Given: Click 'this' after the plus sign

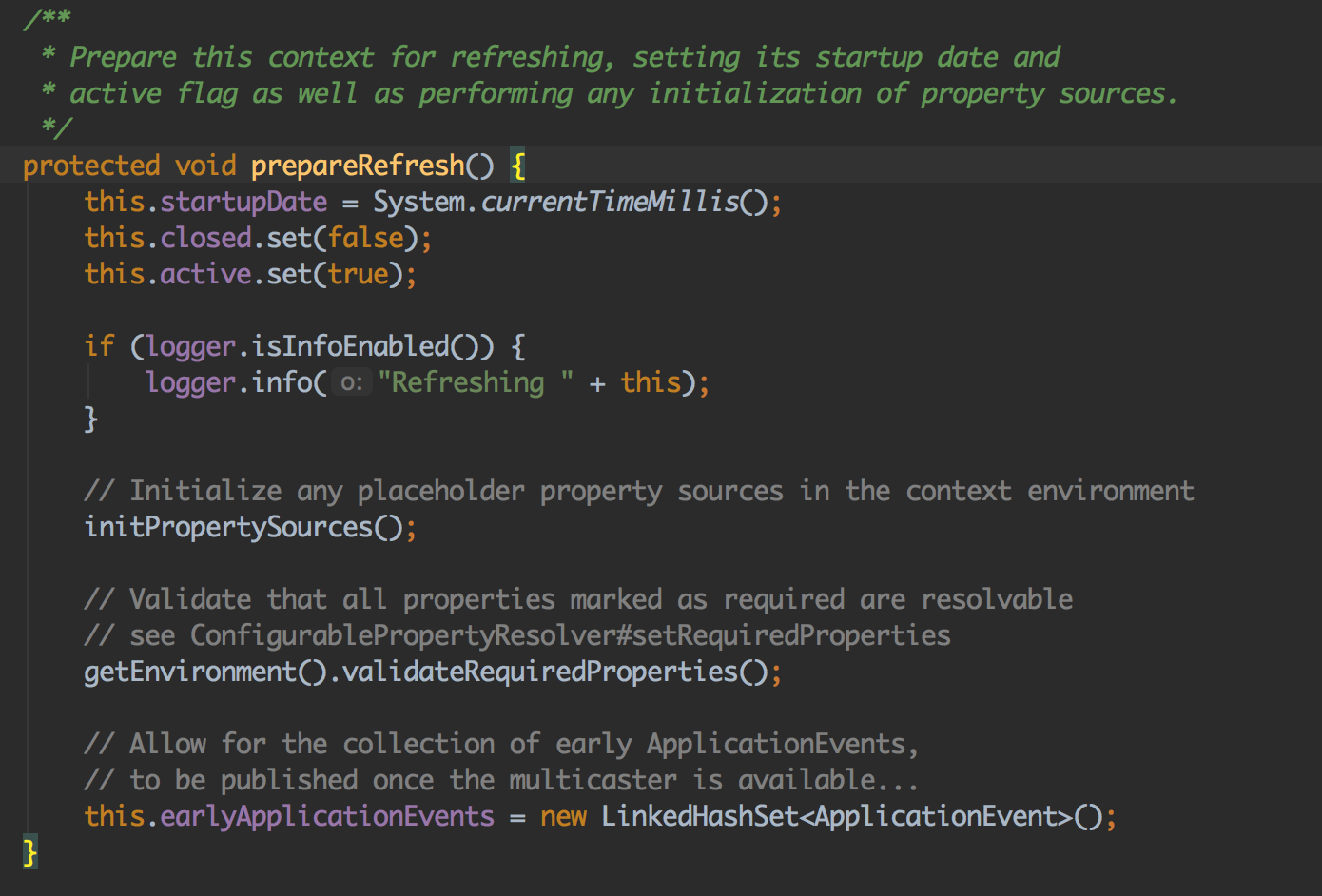Looking at the screenshot, I should pyautogui.click(x=651, y=382).
